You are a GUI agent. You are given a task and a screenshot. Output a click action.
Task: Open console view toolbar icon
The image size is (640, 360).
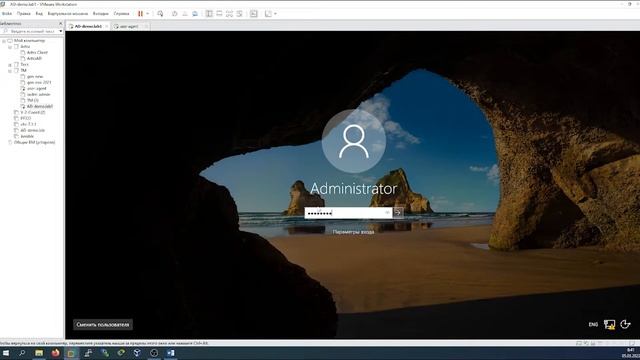[253, 14]
